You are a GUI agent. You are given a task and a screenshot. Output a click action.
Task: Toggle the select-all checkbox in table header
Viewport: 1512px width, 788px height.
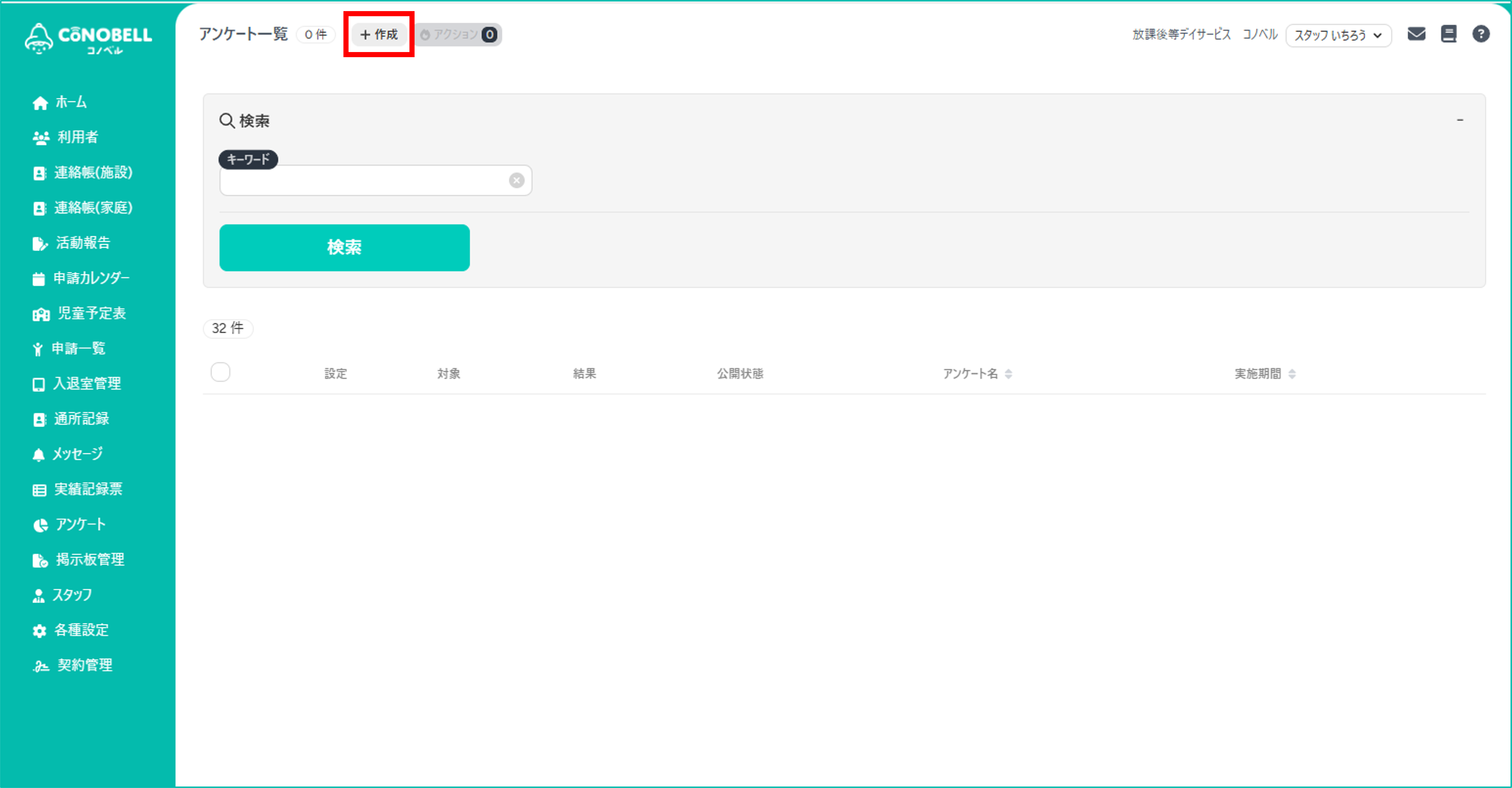click(220, 372)
